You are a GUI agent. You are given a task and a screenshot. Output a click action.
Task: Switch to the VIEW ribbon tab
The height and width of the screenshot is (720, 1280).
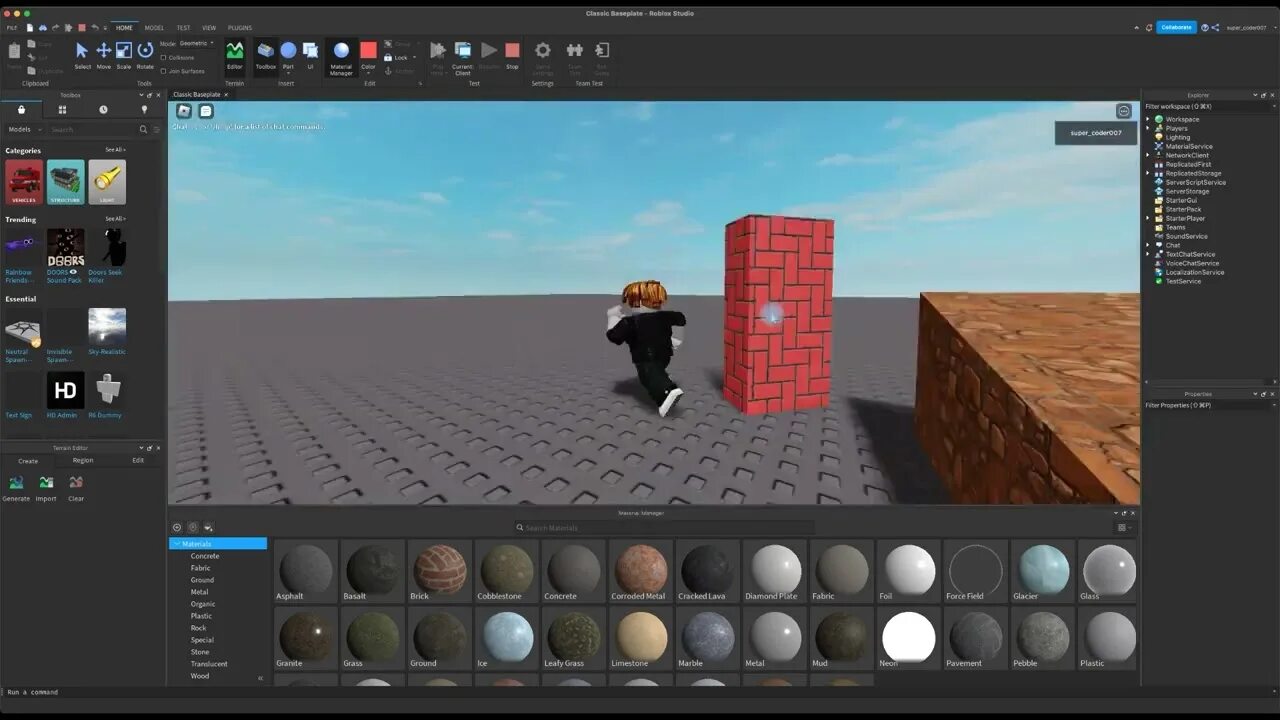click(x=209, y=28)
